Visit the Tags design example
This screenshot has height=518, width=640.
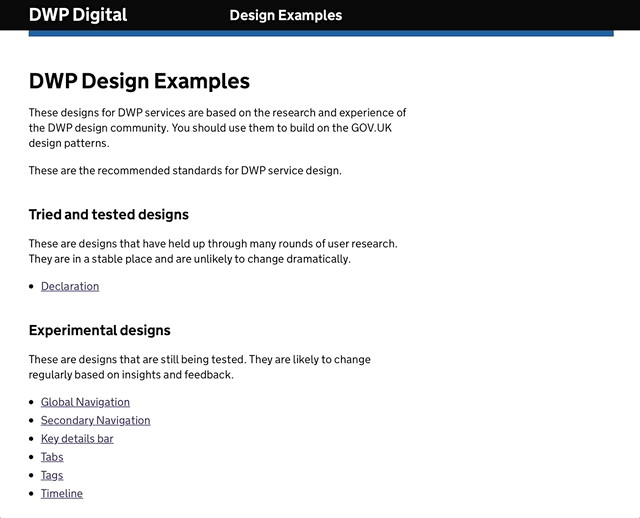click(52, 476)
